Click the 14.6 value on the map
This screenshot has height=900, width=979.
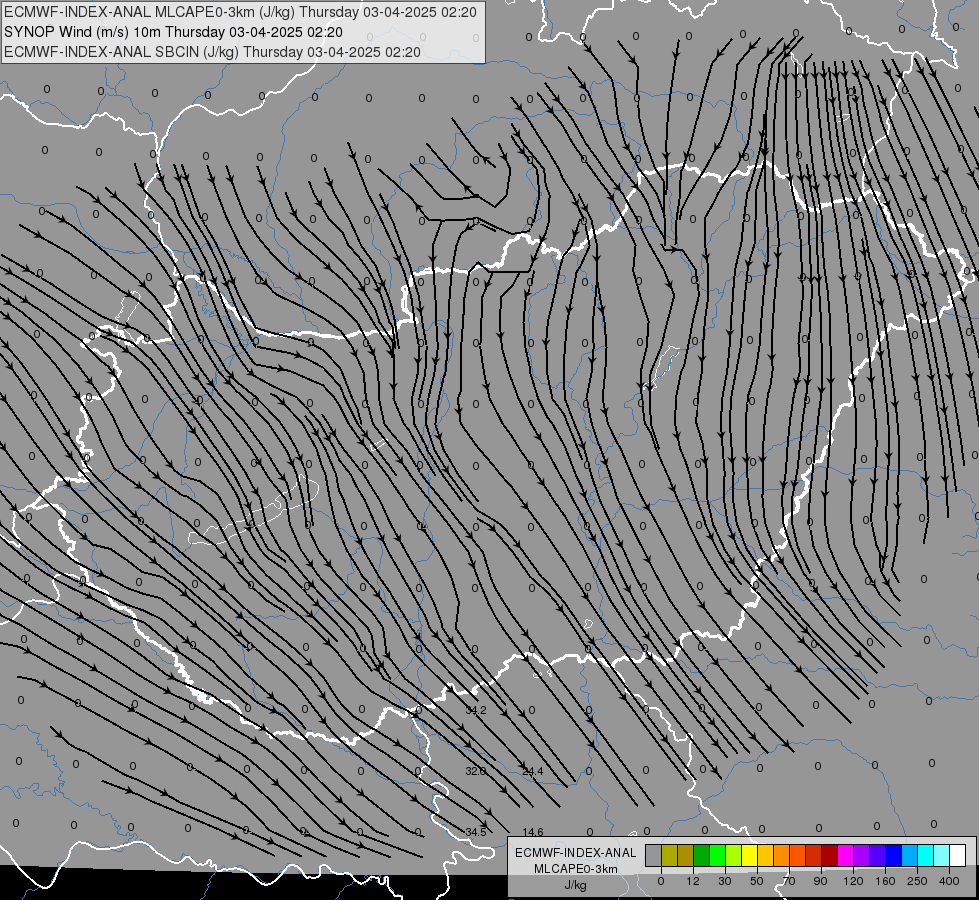click(533, 832)
